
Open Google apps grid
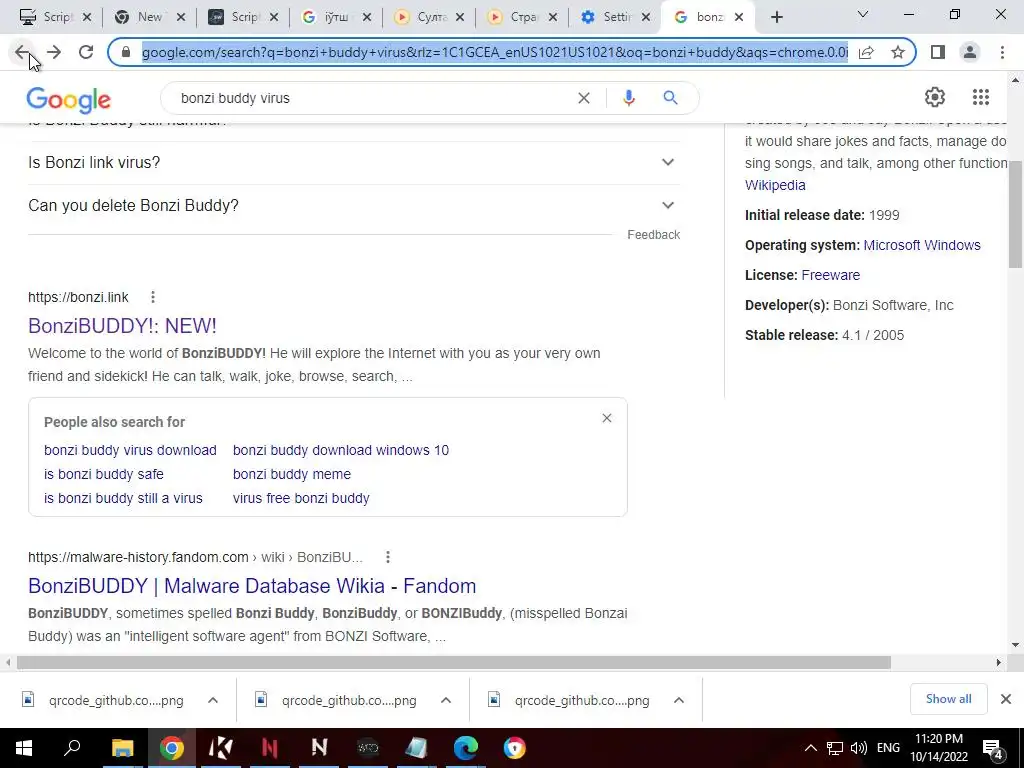981,97
